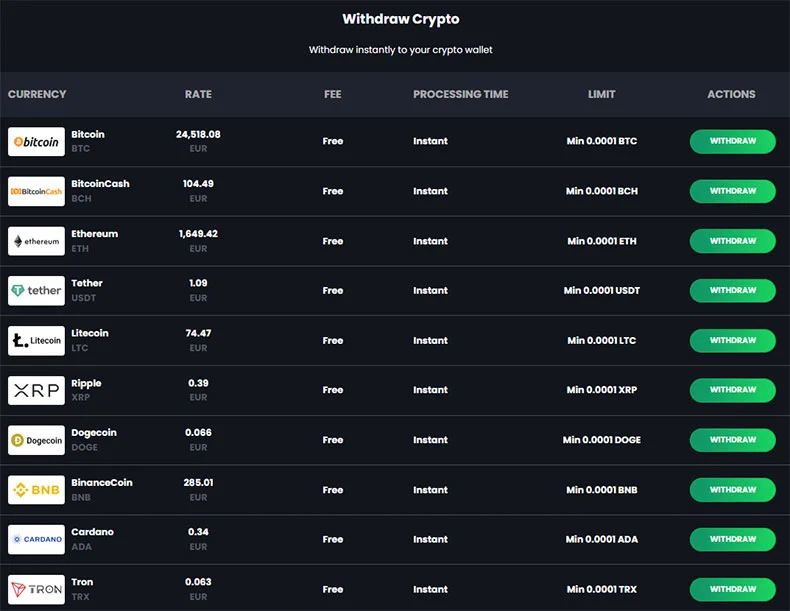Click the RATE column header
This screenshot has width=790, height=611.
pyautogui.click(x=198, y=94)
